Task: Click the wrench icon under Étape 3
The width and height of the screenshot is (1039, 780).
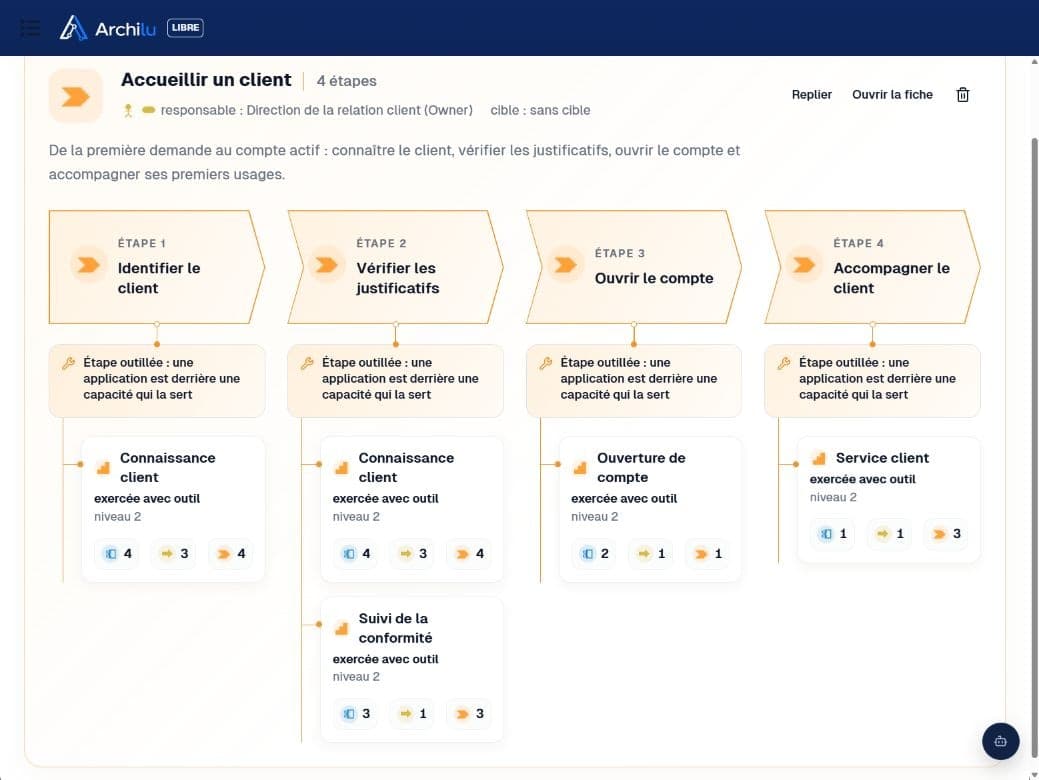Action: click(x=545, y=363)
